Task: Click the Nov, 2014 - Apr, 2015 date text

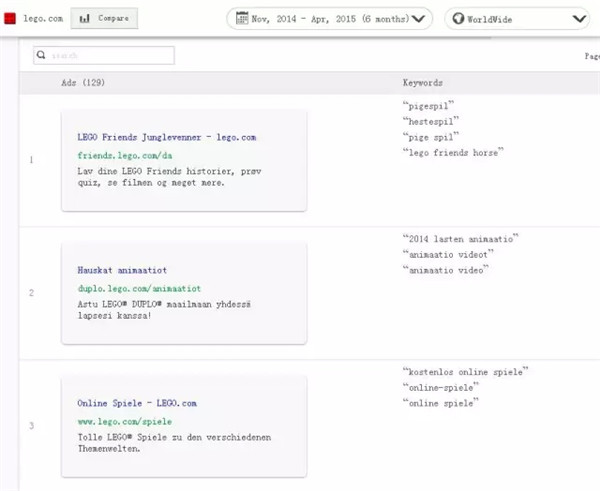Action: point(330,18)
